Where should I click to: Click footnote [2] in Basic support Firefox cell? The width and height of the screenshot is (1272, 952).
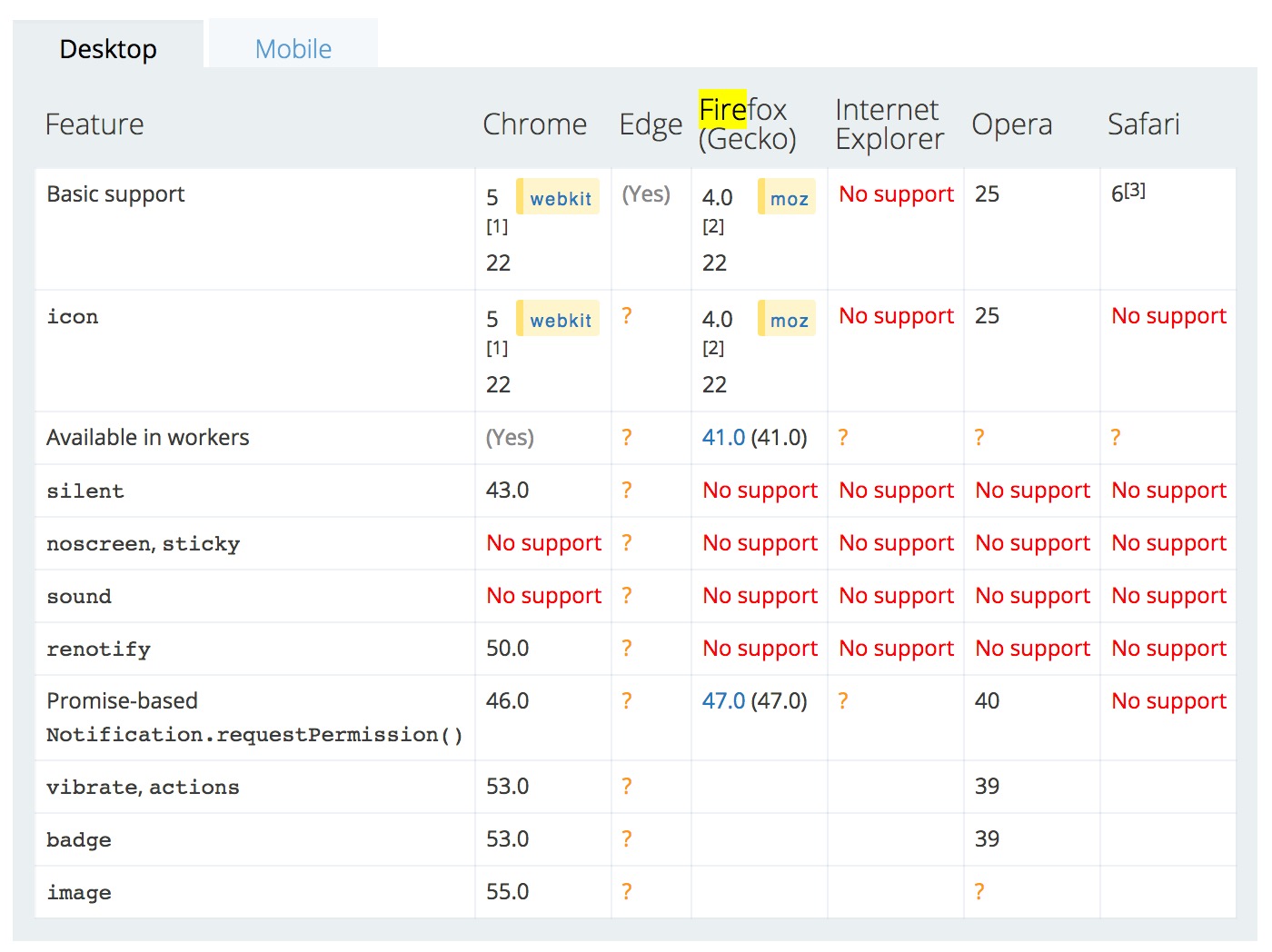pos(713,226)
